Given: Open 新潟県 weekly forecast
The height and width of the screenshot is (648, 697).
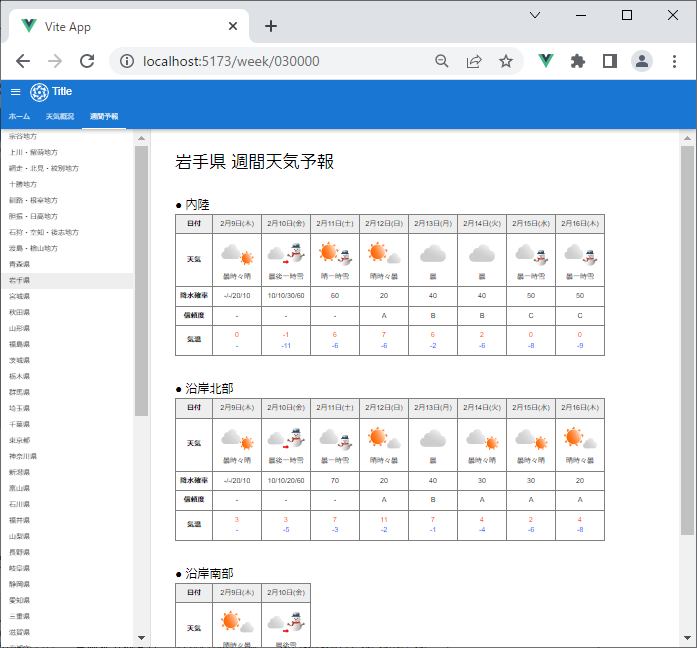Looking at the screenshot, I should pyautogui.click(x=67, y=472).
